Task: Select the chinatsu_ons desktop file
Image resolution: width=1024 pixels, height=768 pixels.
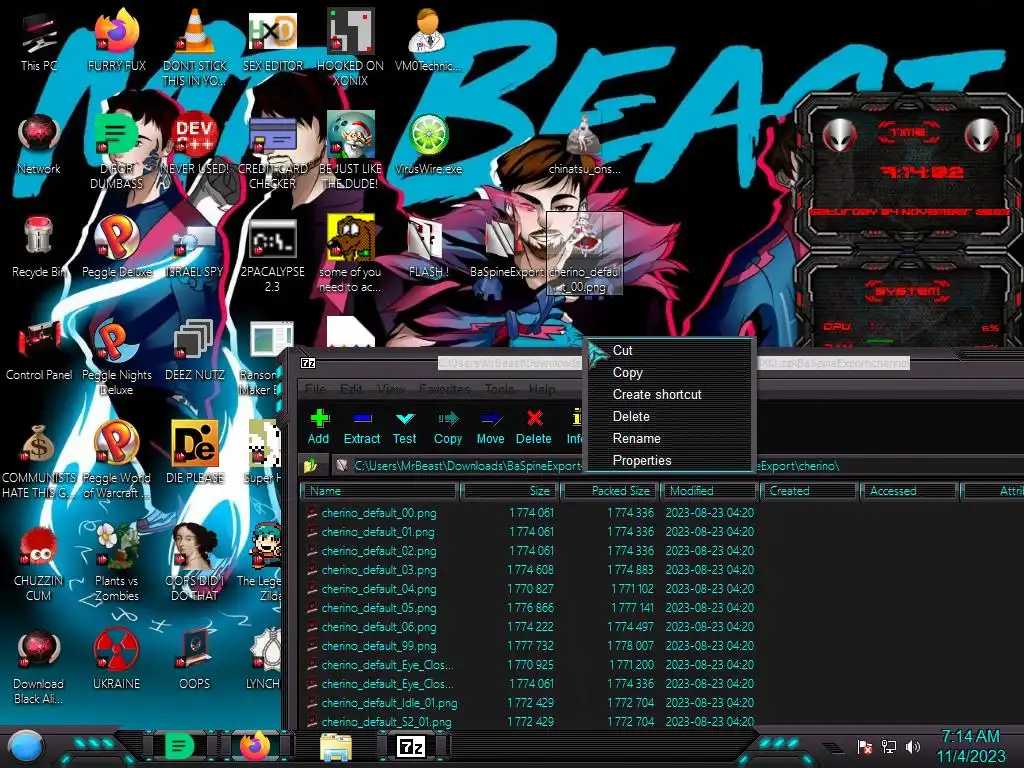Action: 584,145
